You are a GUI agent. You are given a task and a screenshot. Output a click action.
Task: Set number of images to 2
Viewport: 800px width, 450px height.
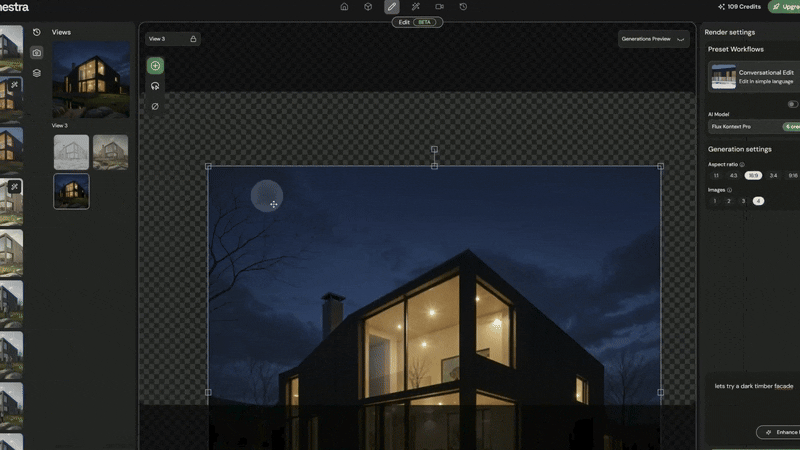729,201
